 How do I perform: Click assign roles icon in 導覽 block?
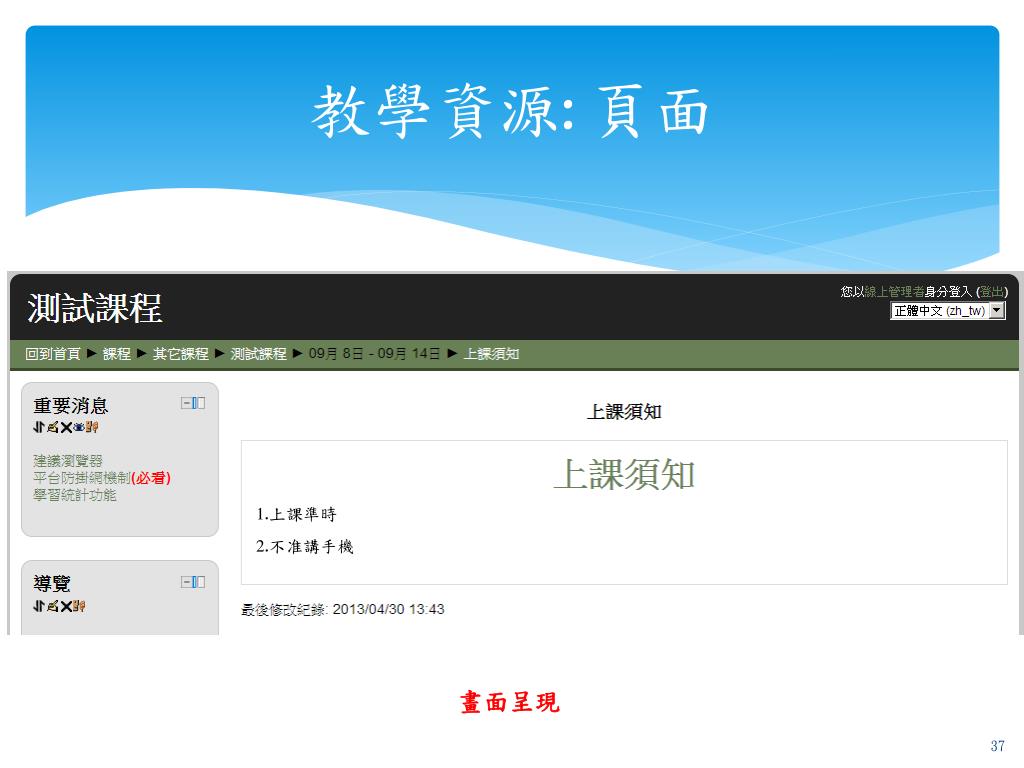point(79,606)
